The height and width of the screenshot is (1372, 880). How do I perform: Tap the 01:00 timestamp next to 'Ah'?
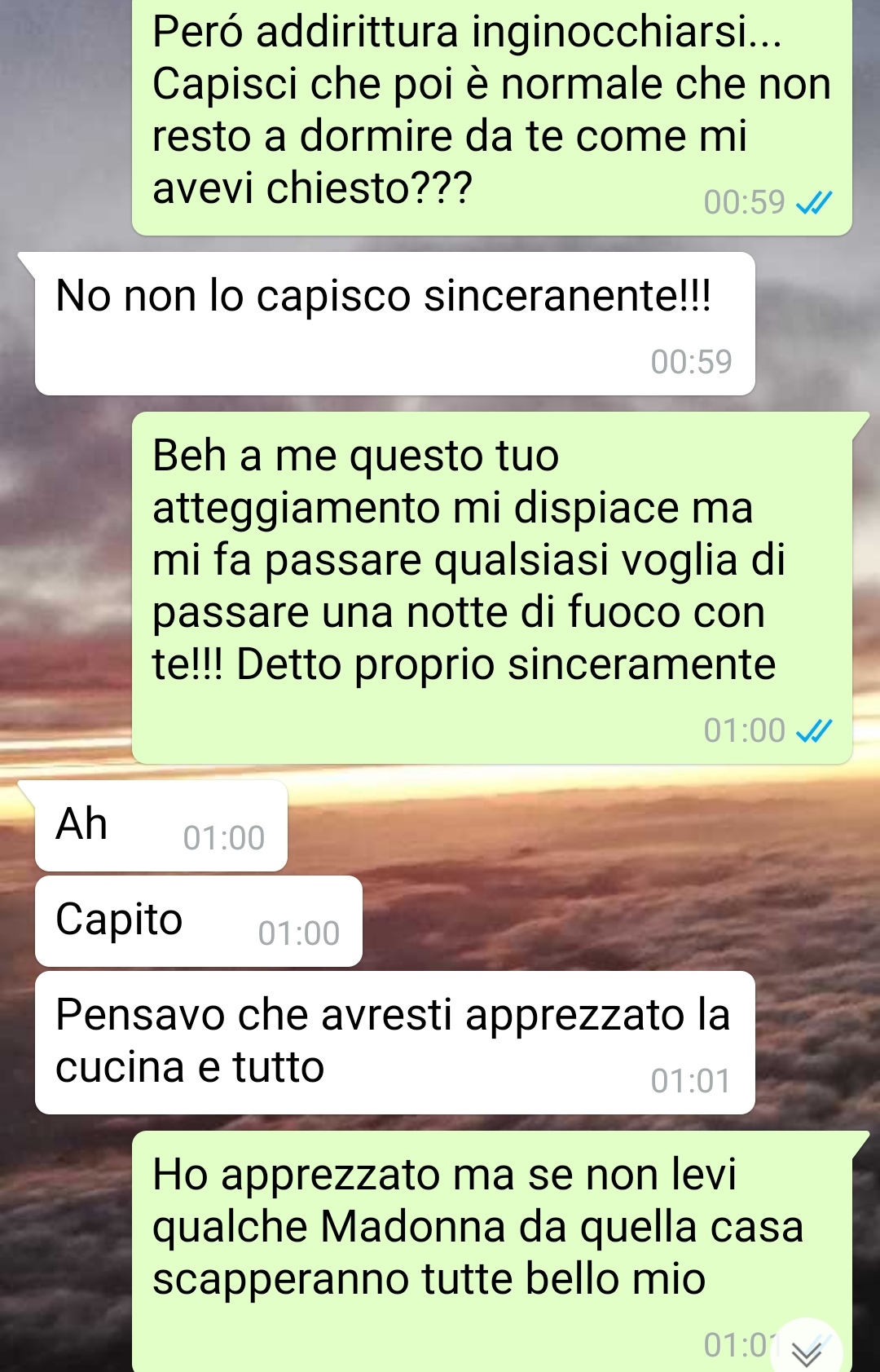tap(224, 838)
